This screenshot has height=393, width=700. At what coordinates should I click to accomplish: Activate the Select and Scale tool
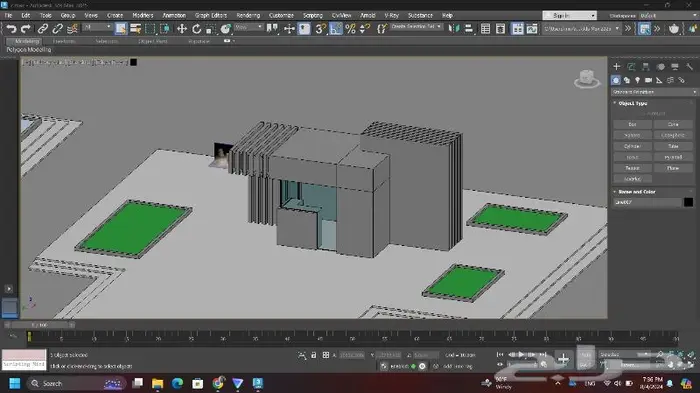[211, 29]
